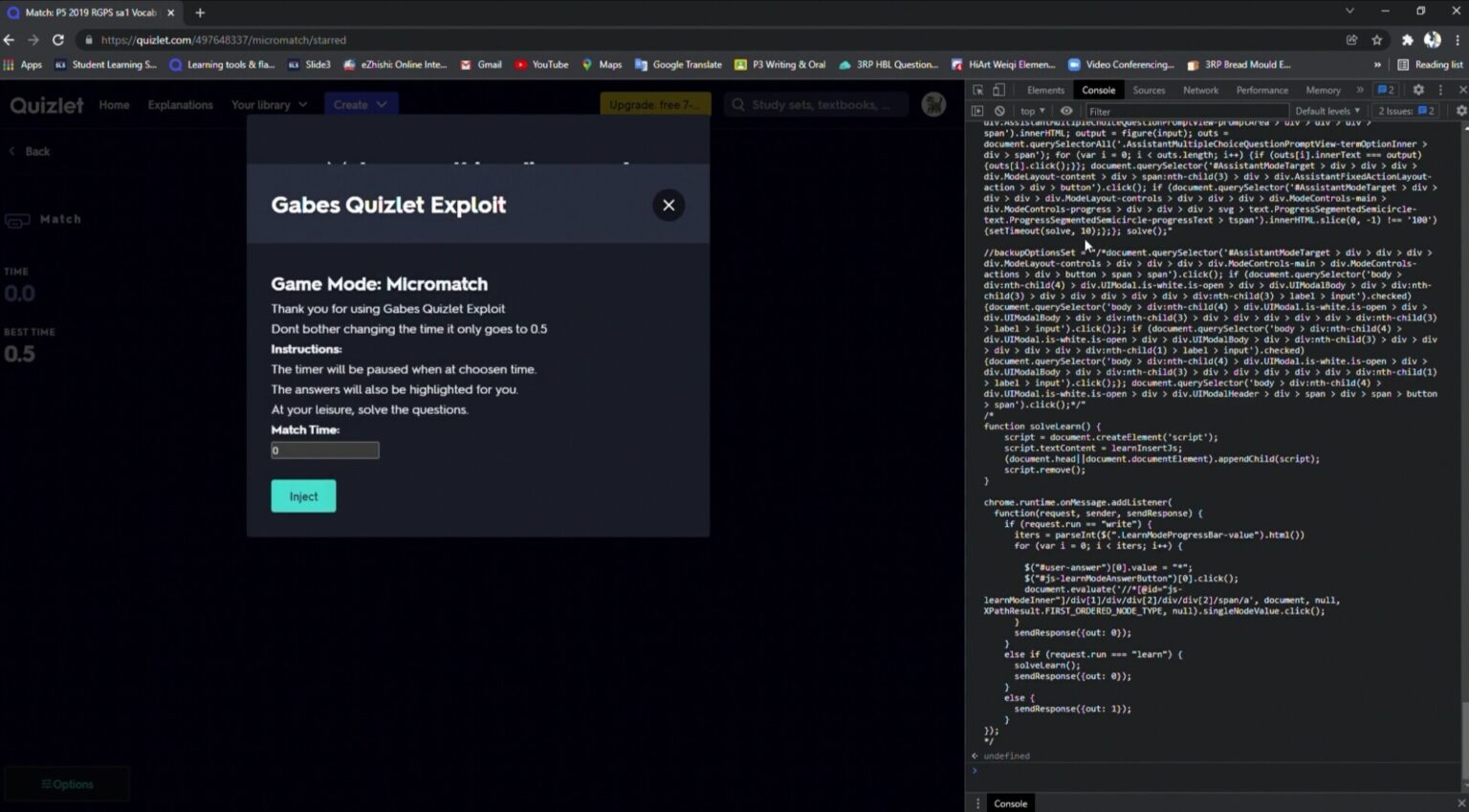Click the browser profile avatar

(x=1432, y=39)
